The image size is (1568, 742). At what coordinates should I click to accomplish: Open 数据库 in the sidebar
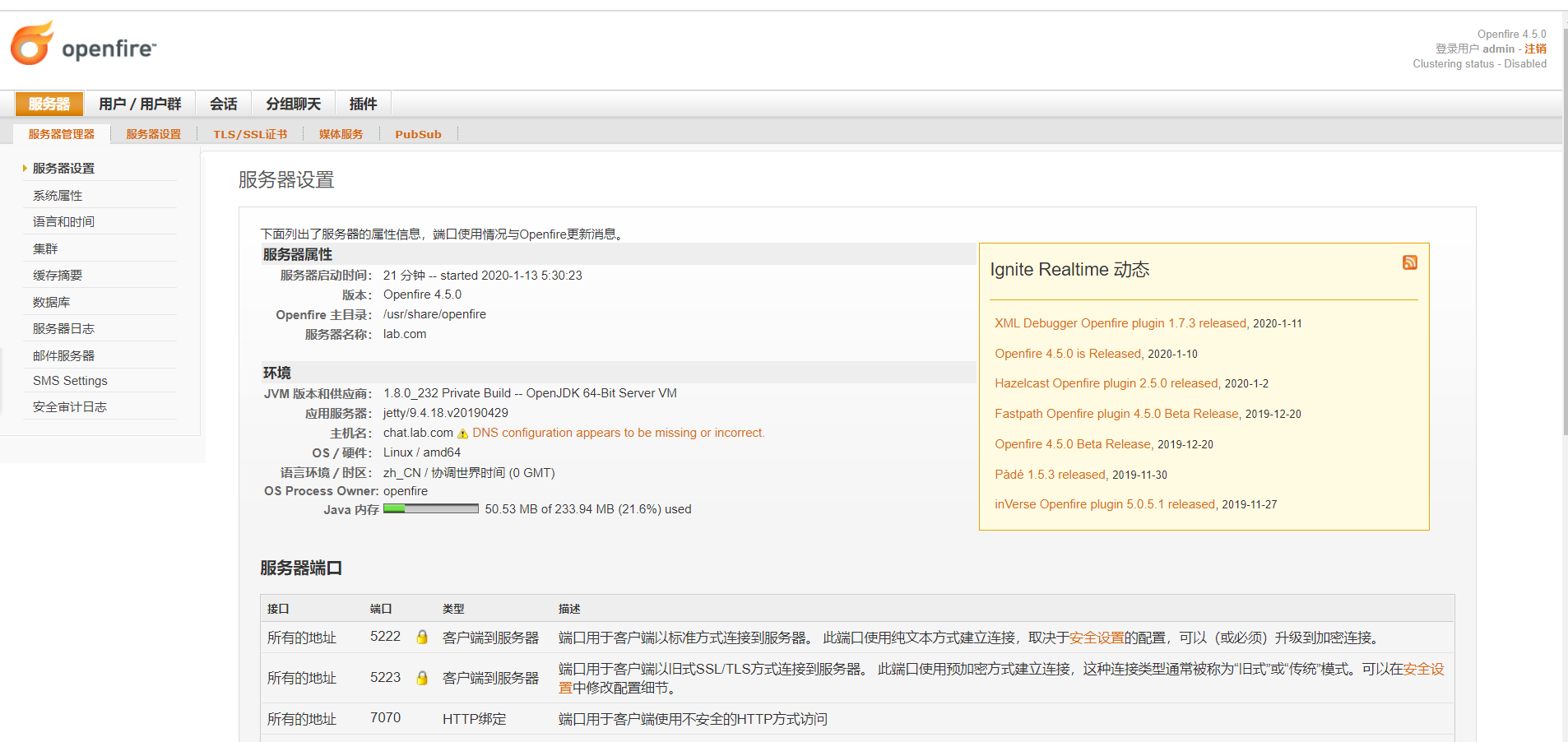51,302
